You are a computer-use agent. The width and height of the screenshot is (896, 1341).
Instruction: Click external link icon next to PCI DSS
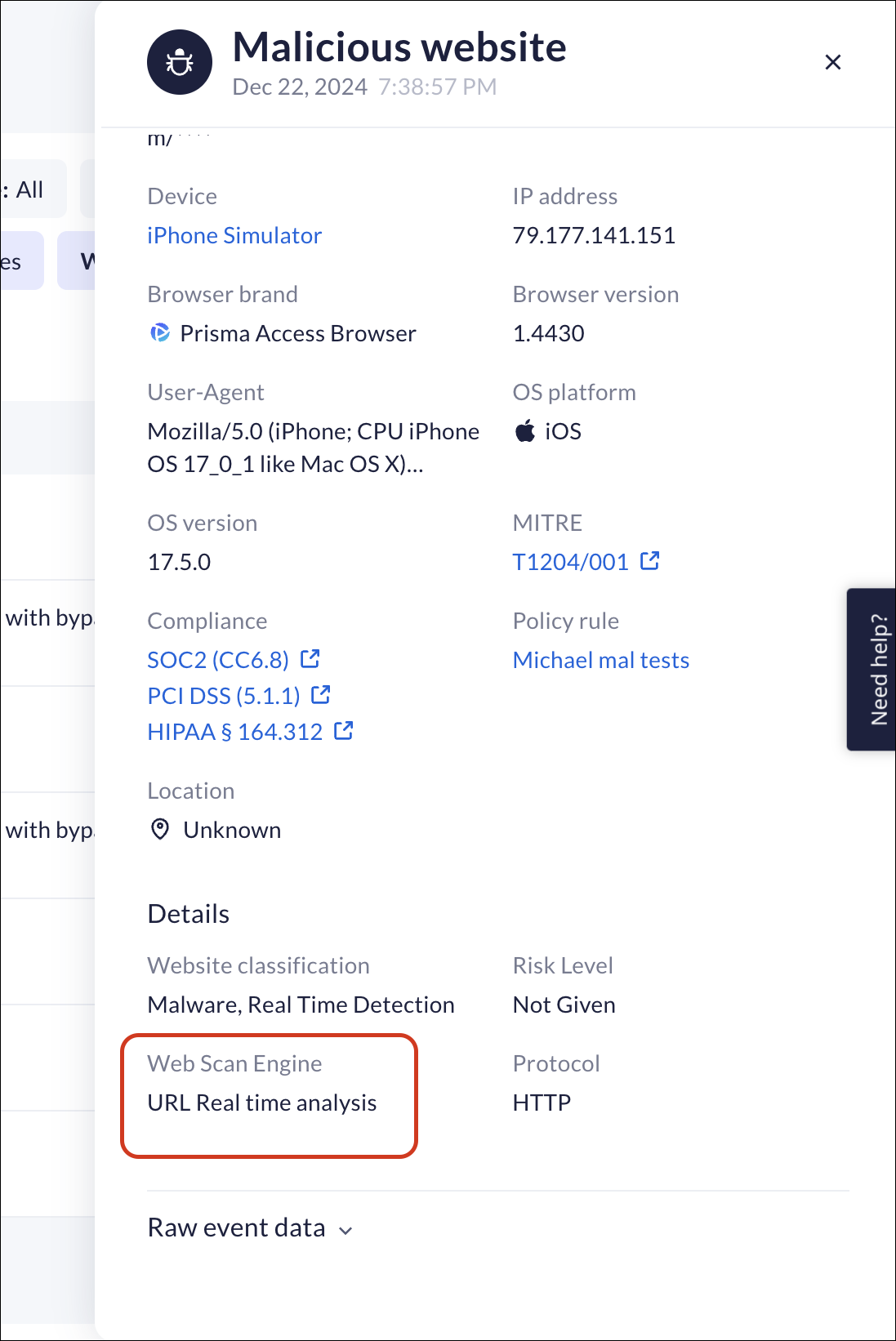[x=322, y=694]
